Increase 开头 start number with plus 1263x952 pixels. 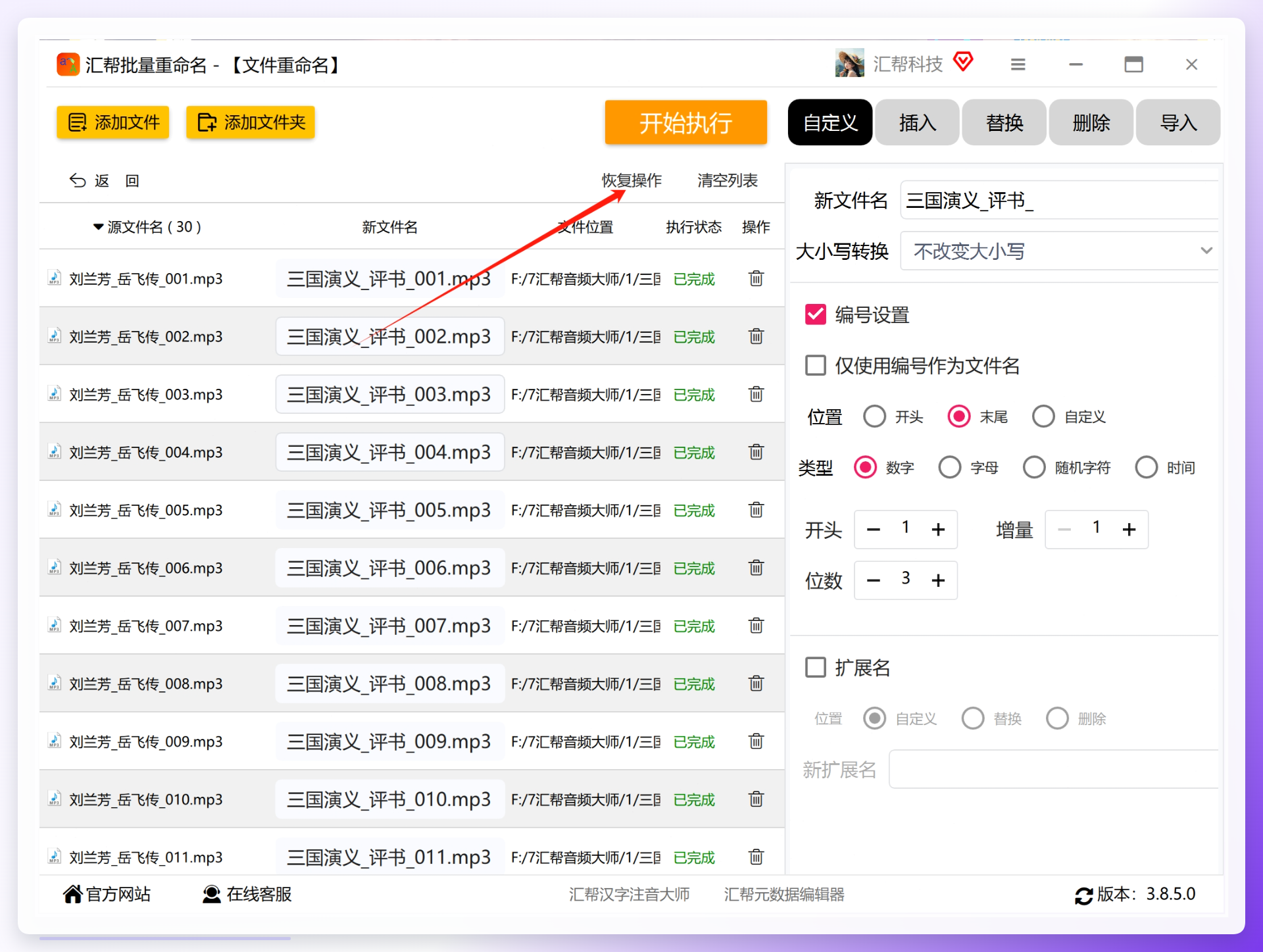pyautogui.click(x=939, y=529)
